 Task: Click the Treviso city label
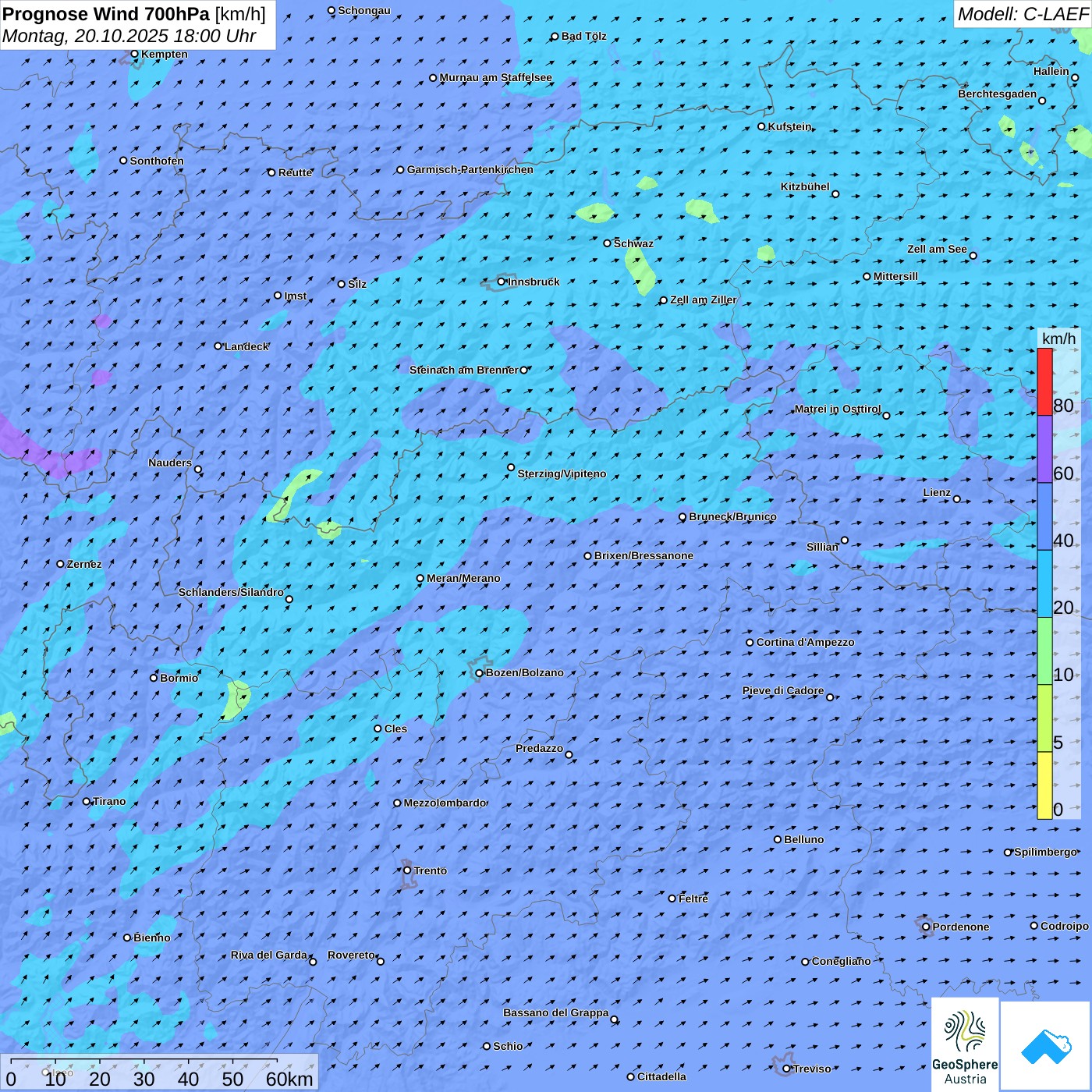812,1069
